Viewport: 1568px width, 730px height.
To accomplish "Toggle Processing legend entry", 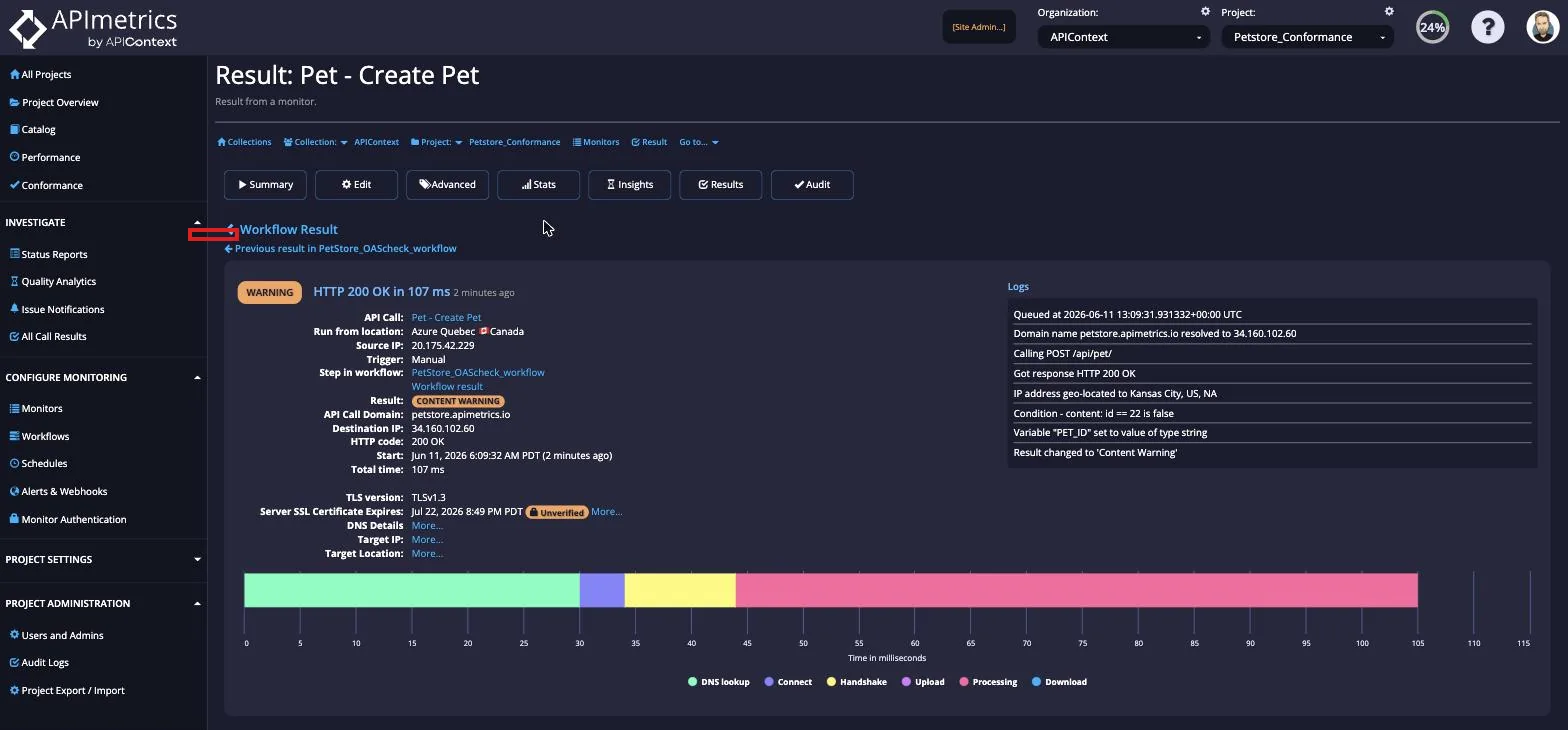I will click(988, 682).
